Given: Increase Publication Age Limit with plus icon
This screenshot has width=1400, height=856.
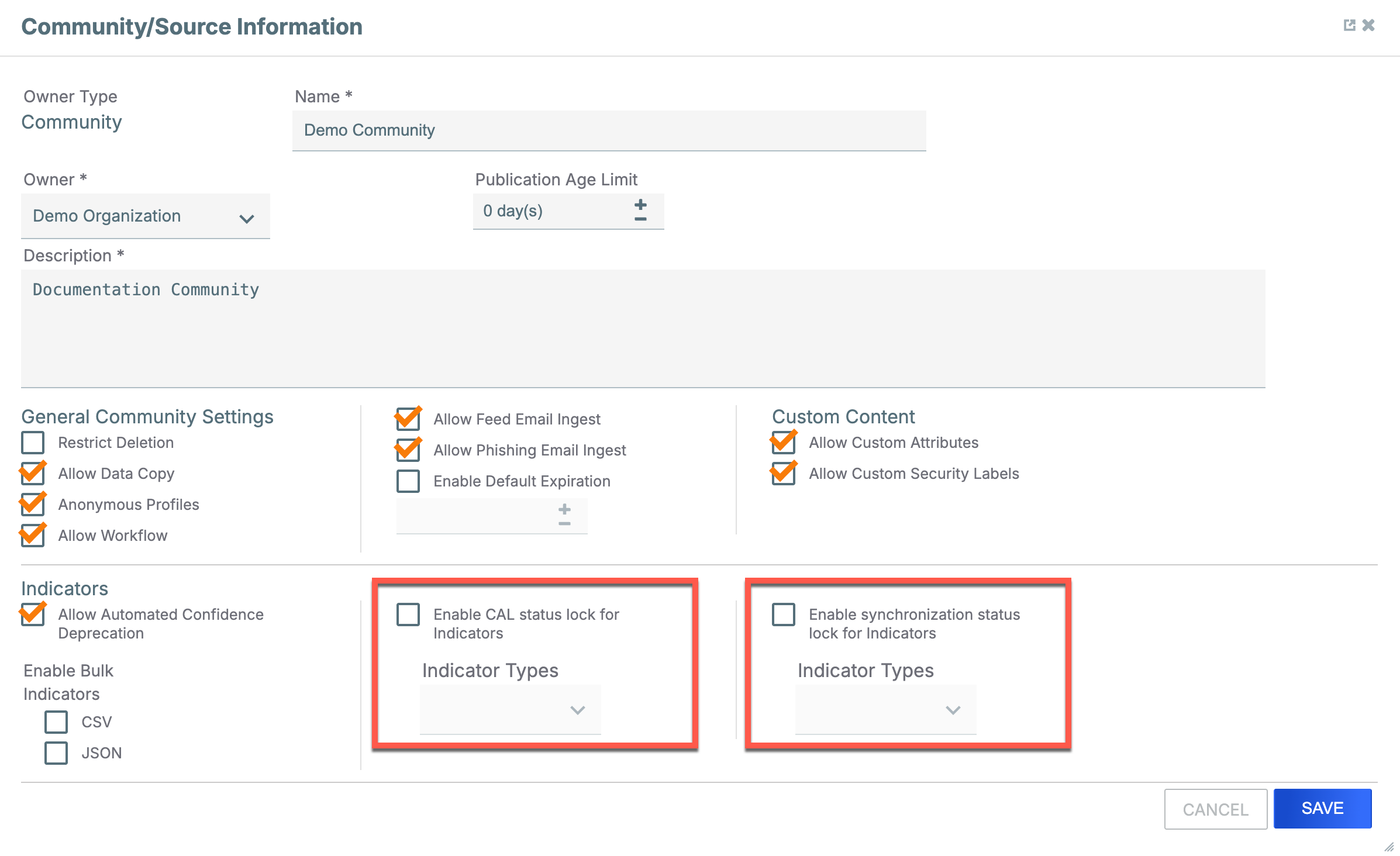Looking at the screenshot, I should pyautogui.click(x=640, y=205).
